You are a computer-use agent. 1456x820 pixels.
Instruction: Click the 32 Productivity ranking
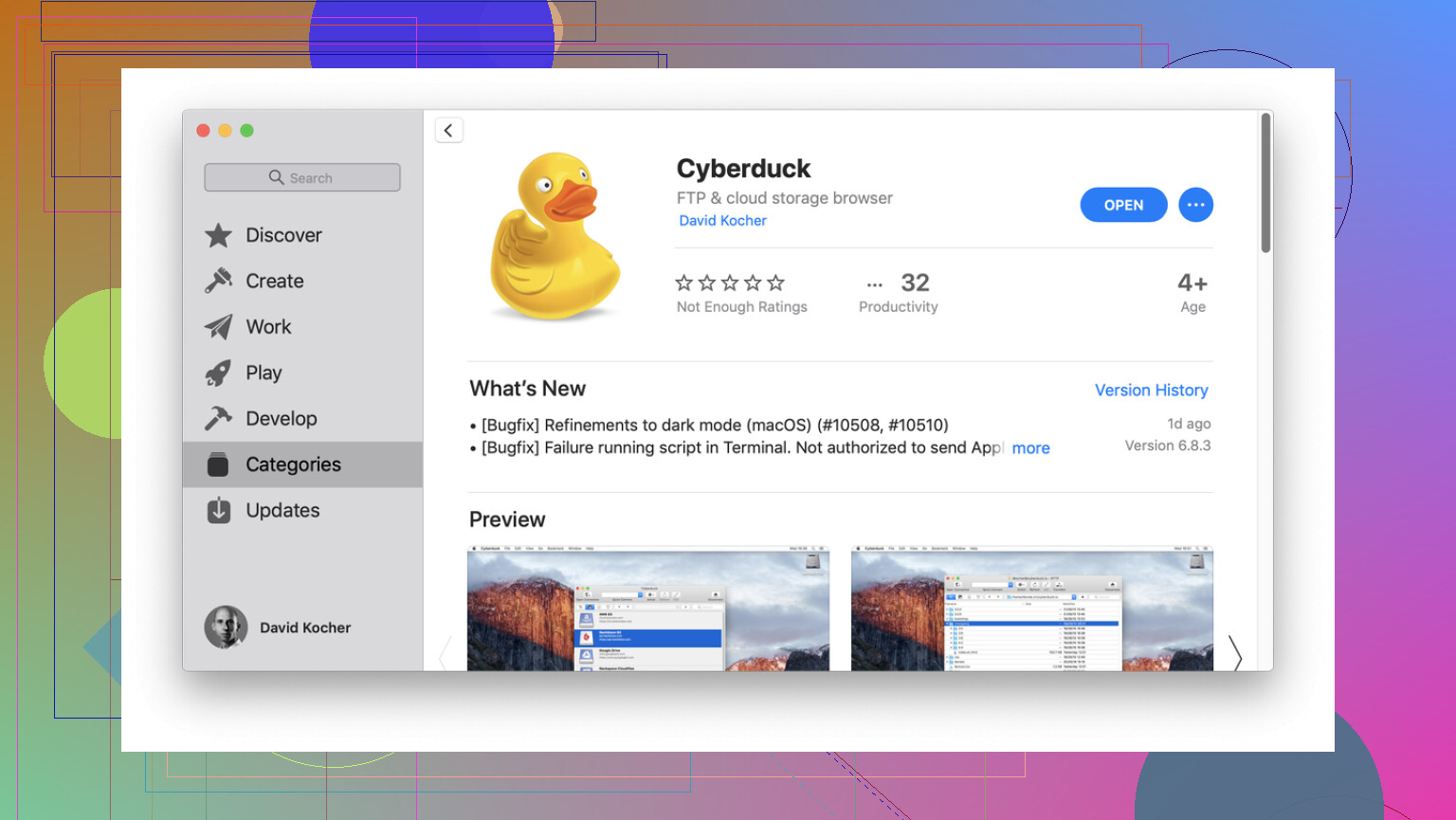point(899,293)
